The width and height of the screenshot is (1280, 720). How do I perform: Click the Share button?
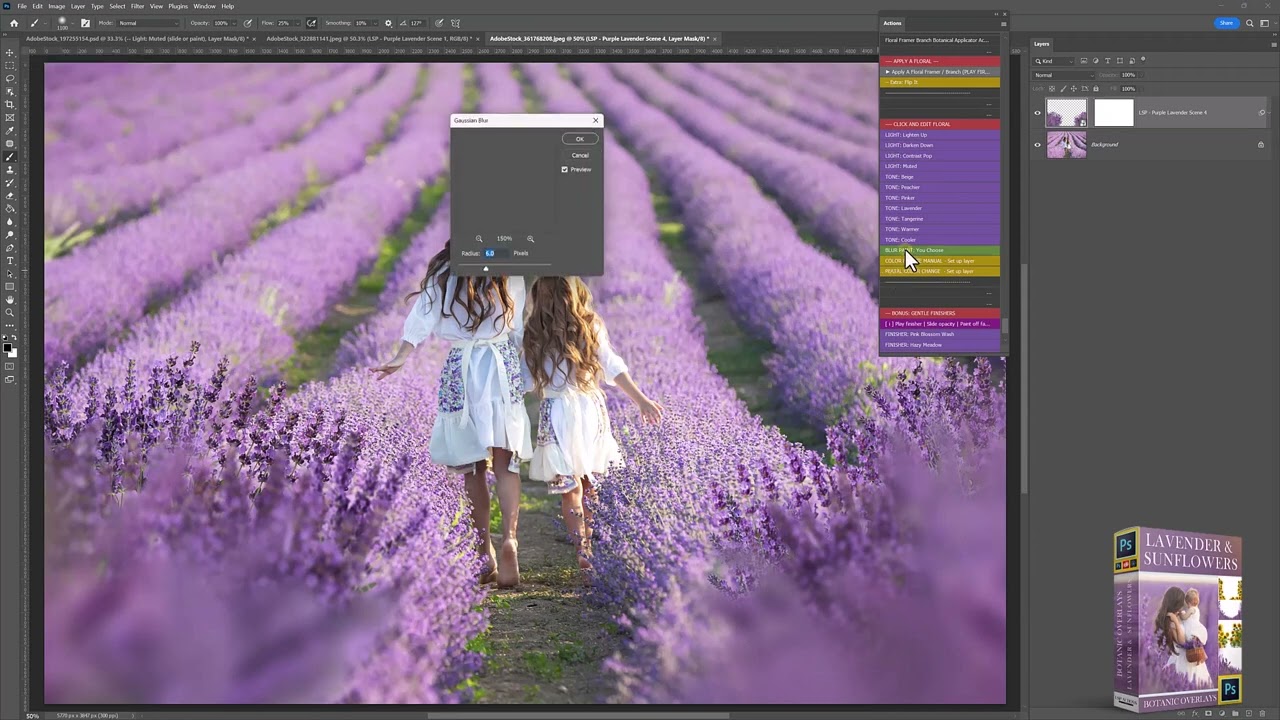[1226, 23]
